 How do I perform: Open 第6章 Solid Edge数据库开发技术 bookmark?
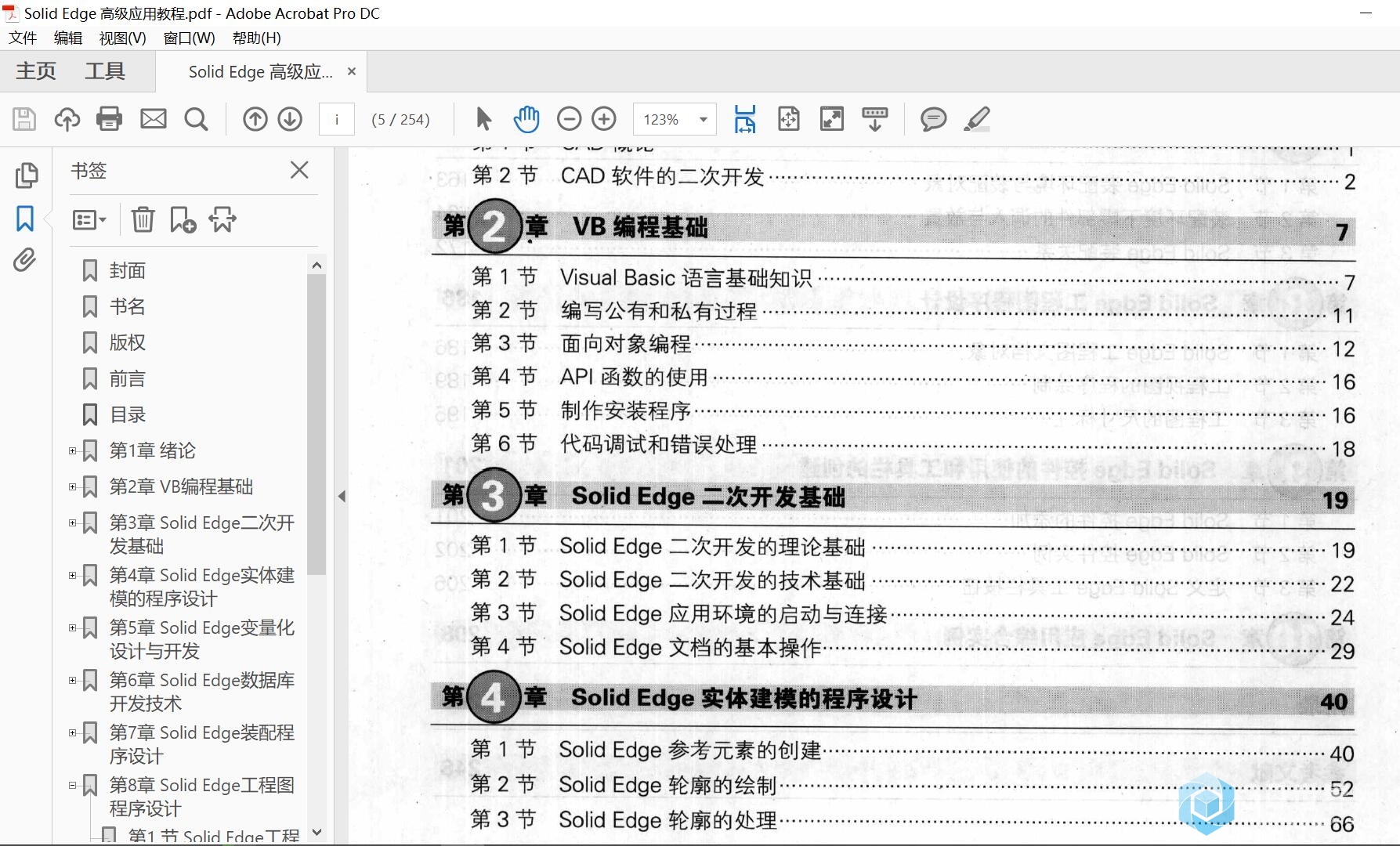click(202, 692)
